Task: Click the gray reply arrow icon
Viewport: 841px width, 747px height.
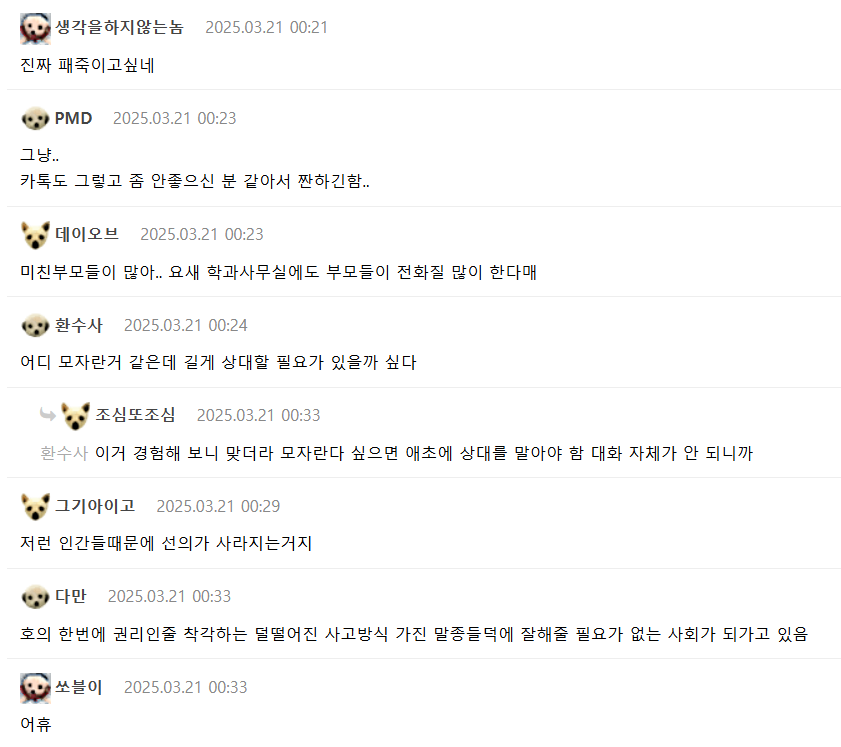Action: (47, 414)
